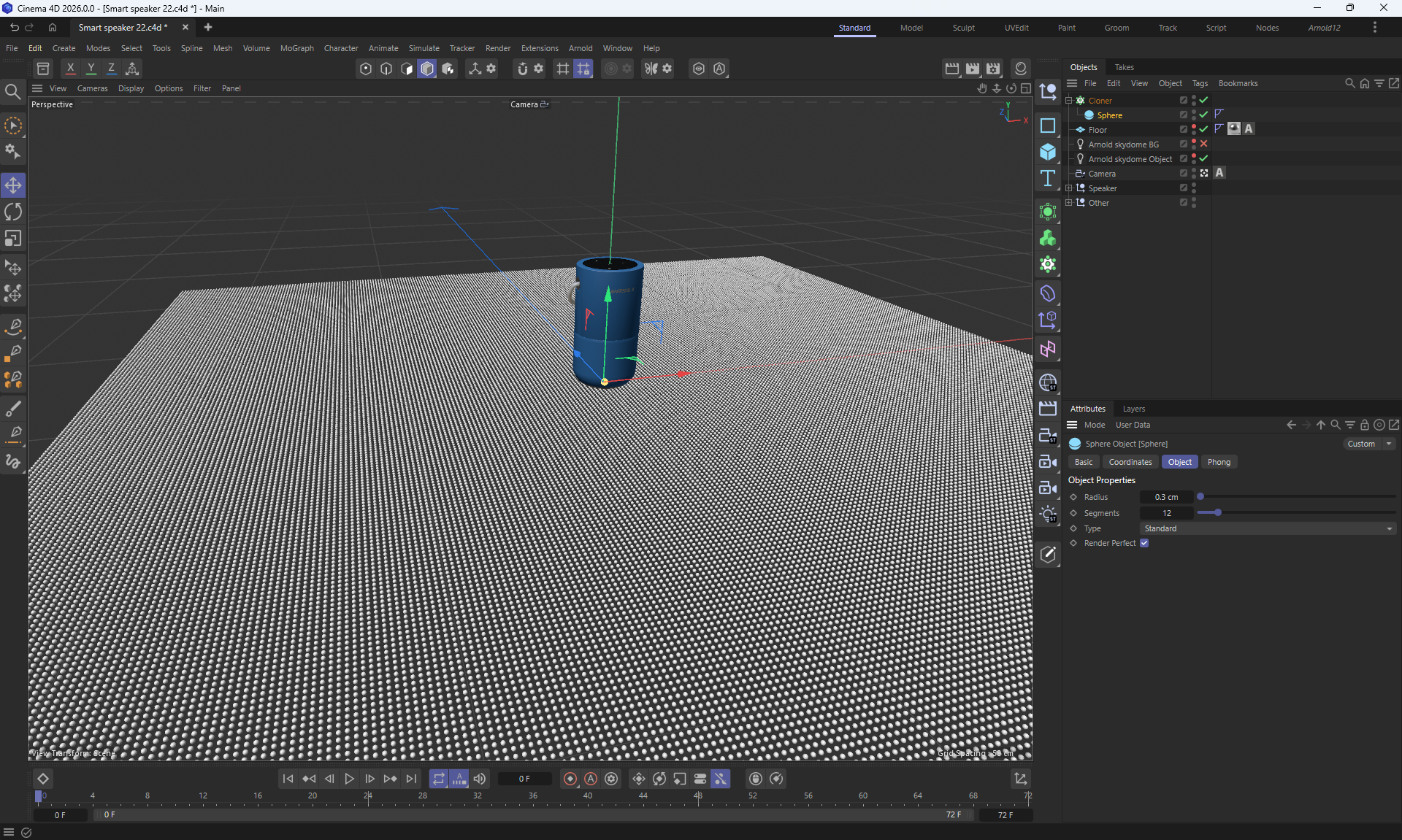Open the Coordinates attribute tab

click(1130, 463)
